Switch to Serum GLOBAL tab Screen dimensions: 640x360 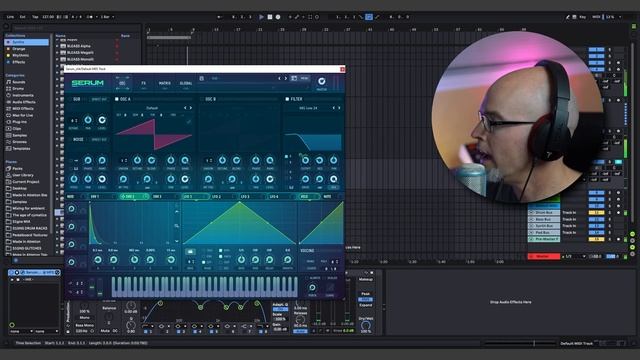186,83
